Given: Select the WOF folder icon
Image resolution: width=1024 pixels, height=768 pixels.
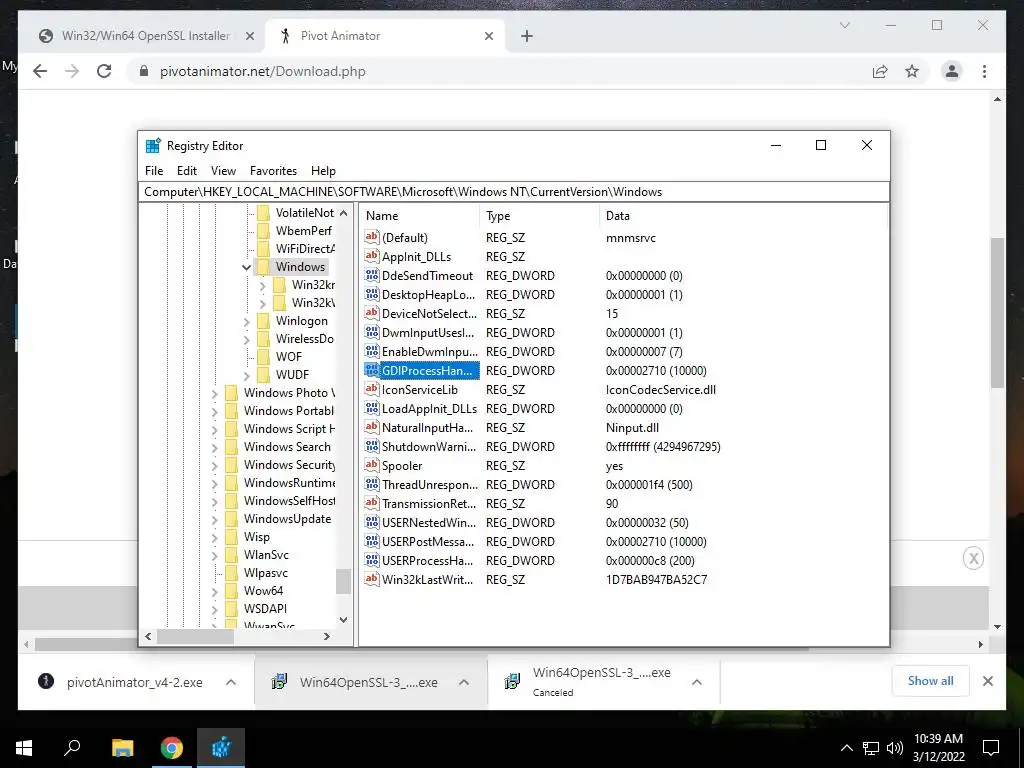Looking at the screenshot, I should (x=263, y=357).
